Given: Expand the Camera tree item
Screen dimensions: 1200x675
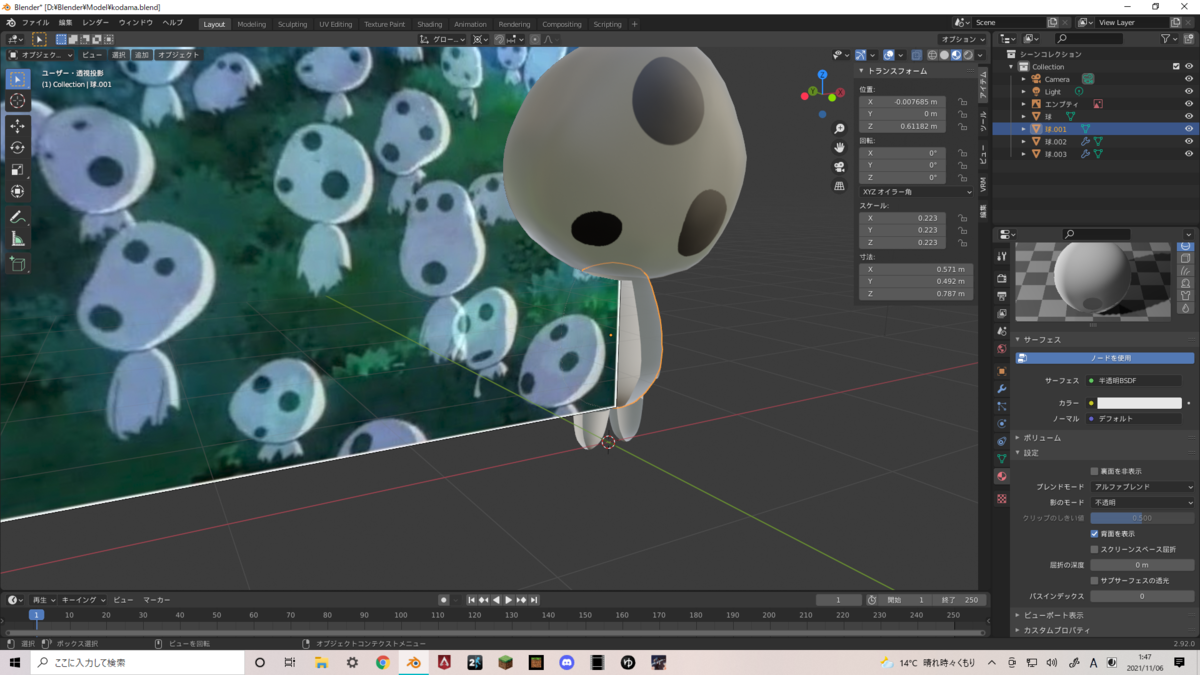Looking at the screenshot, I should (1024, 79).
